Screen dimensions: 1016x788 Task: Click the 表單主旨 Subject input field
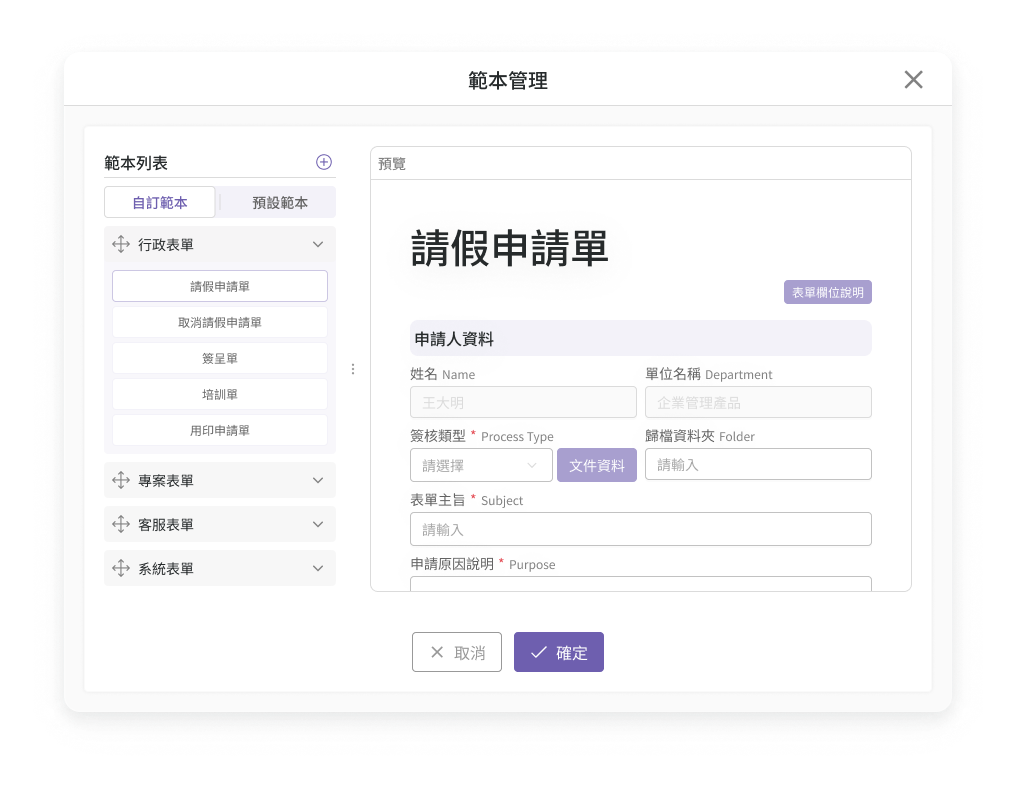tap(640, 529)
